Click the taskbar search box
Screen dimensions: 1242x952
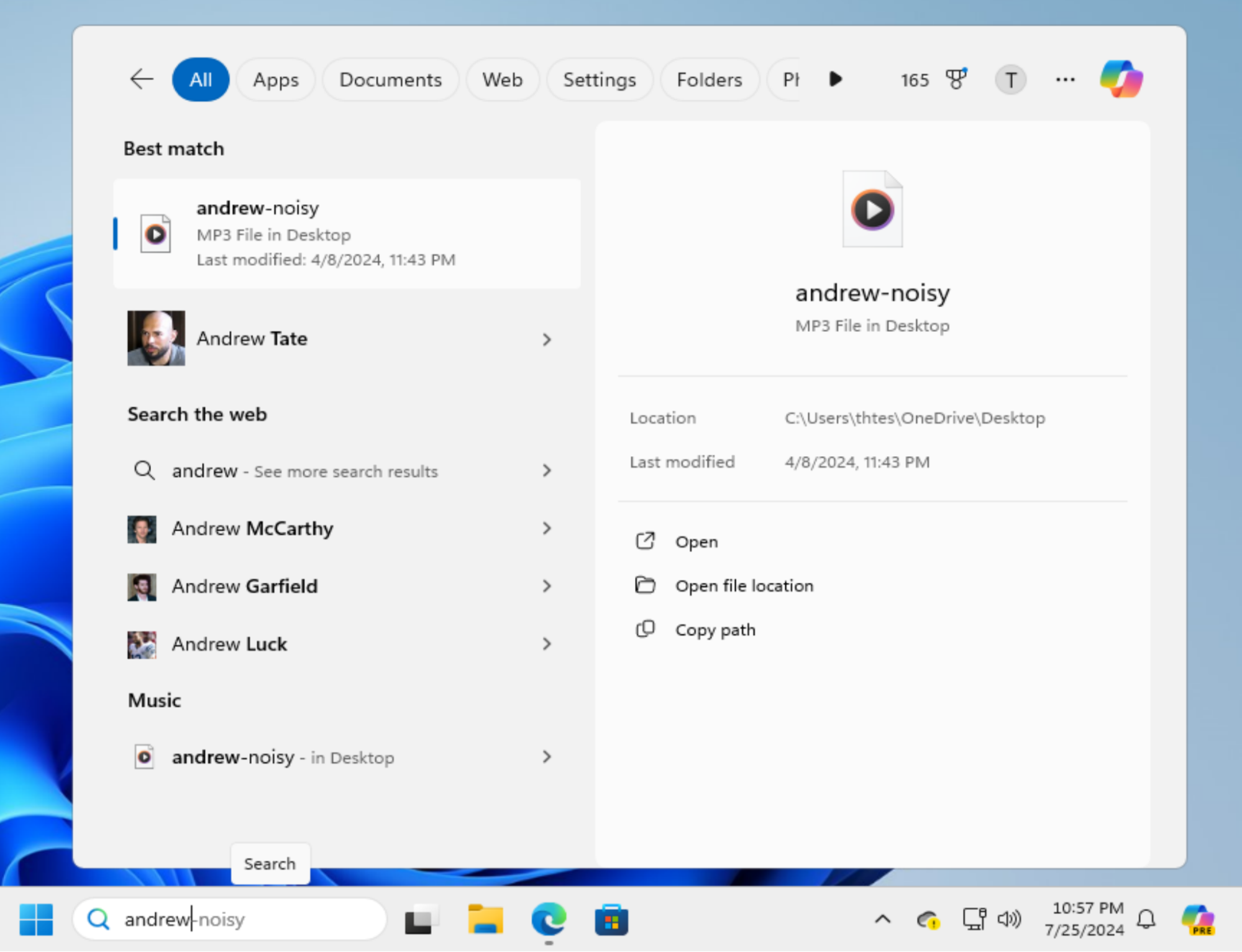230,919
